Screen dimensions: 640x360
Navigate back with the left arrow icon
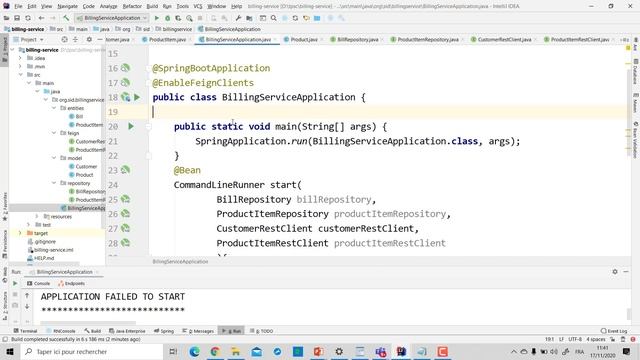(41, 18)
